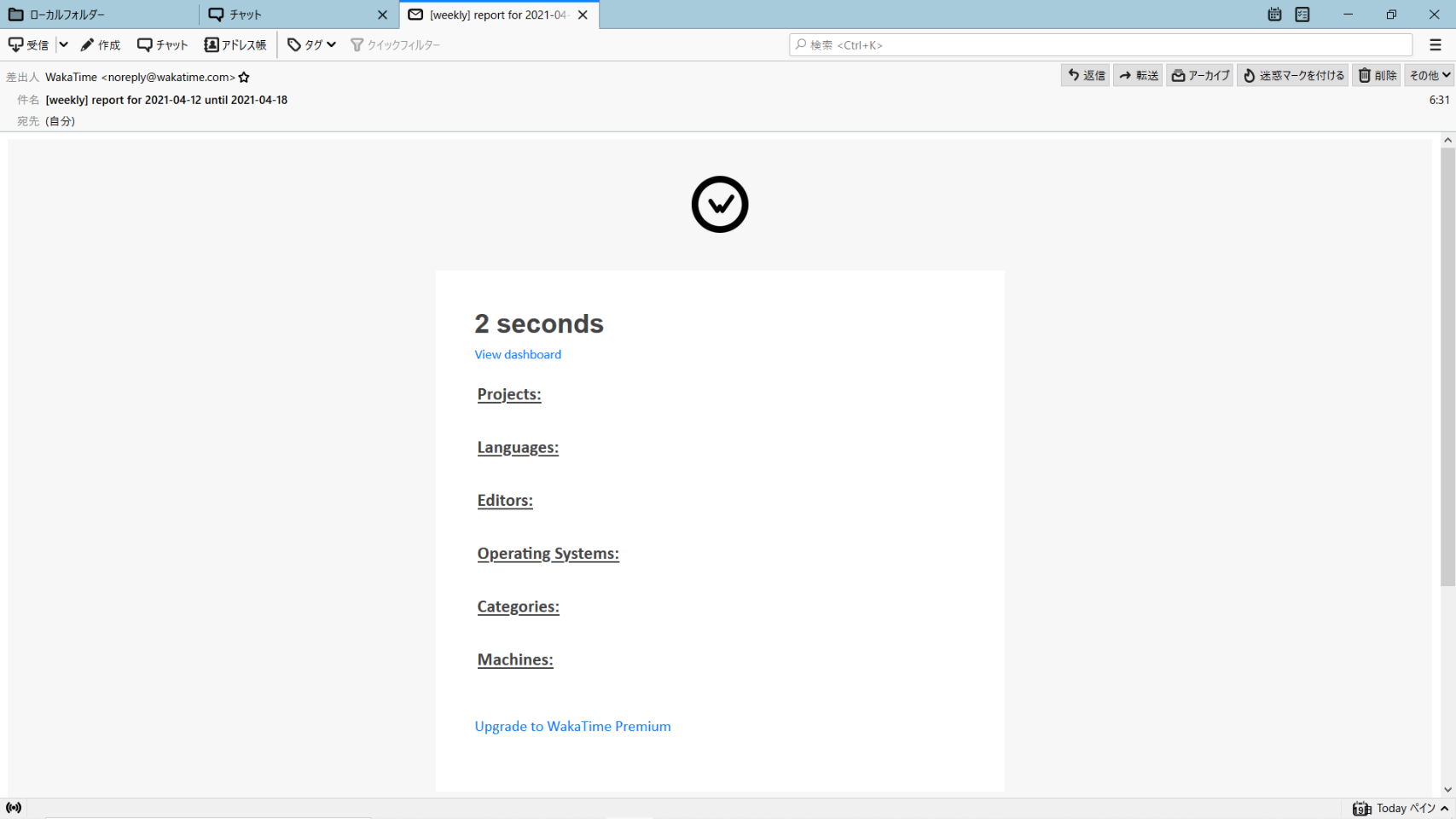
Task: Click the online status indicator in status bar
Action: 14,808
